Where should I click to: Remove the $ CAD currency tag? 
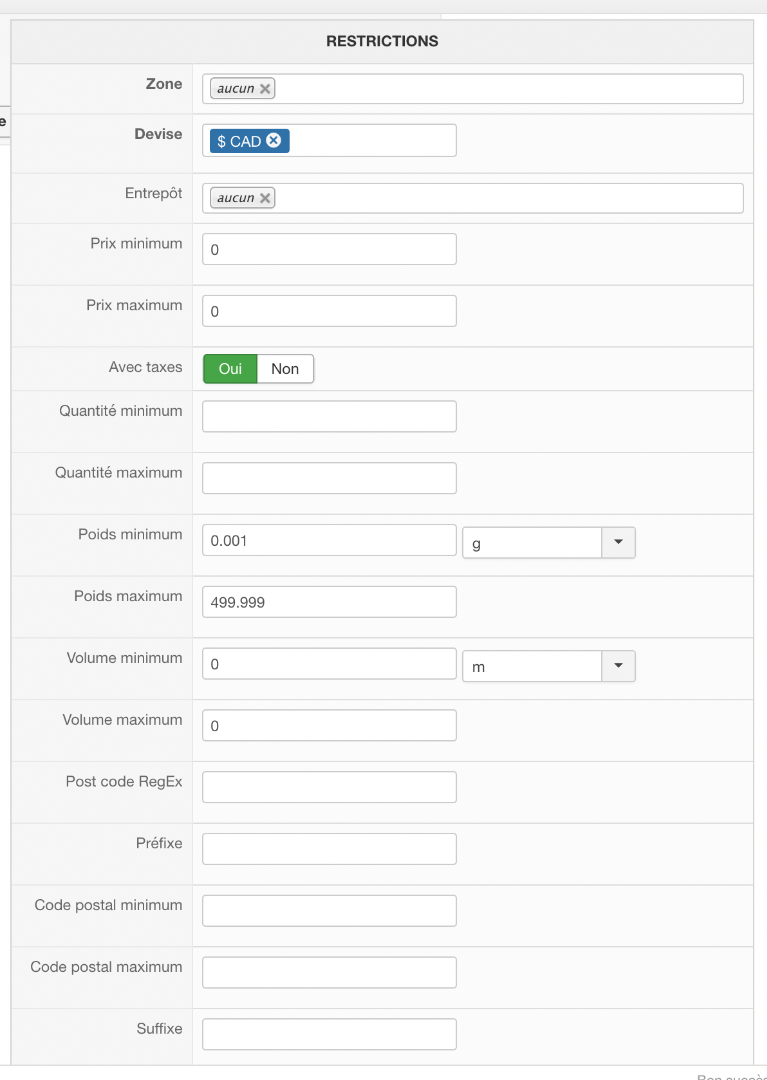click(274, 141)
